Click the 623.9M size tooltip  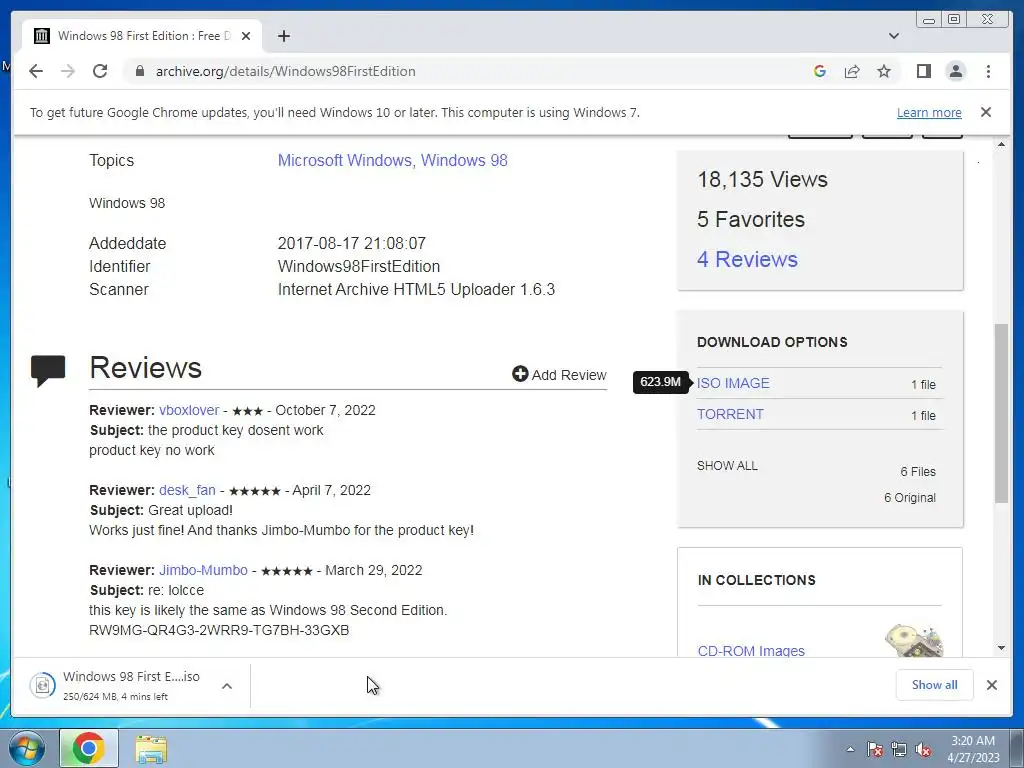pyautogui.click(x=660, y=382)
